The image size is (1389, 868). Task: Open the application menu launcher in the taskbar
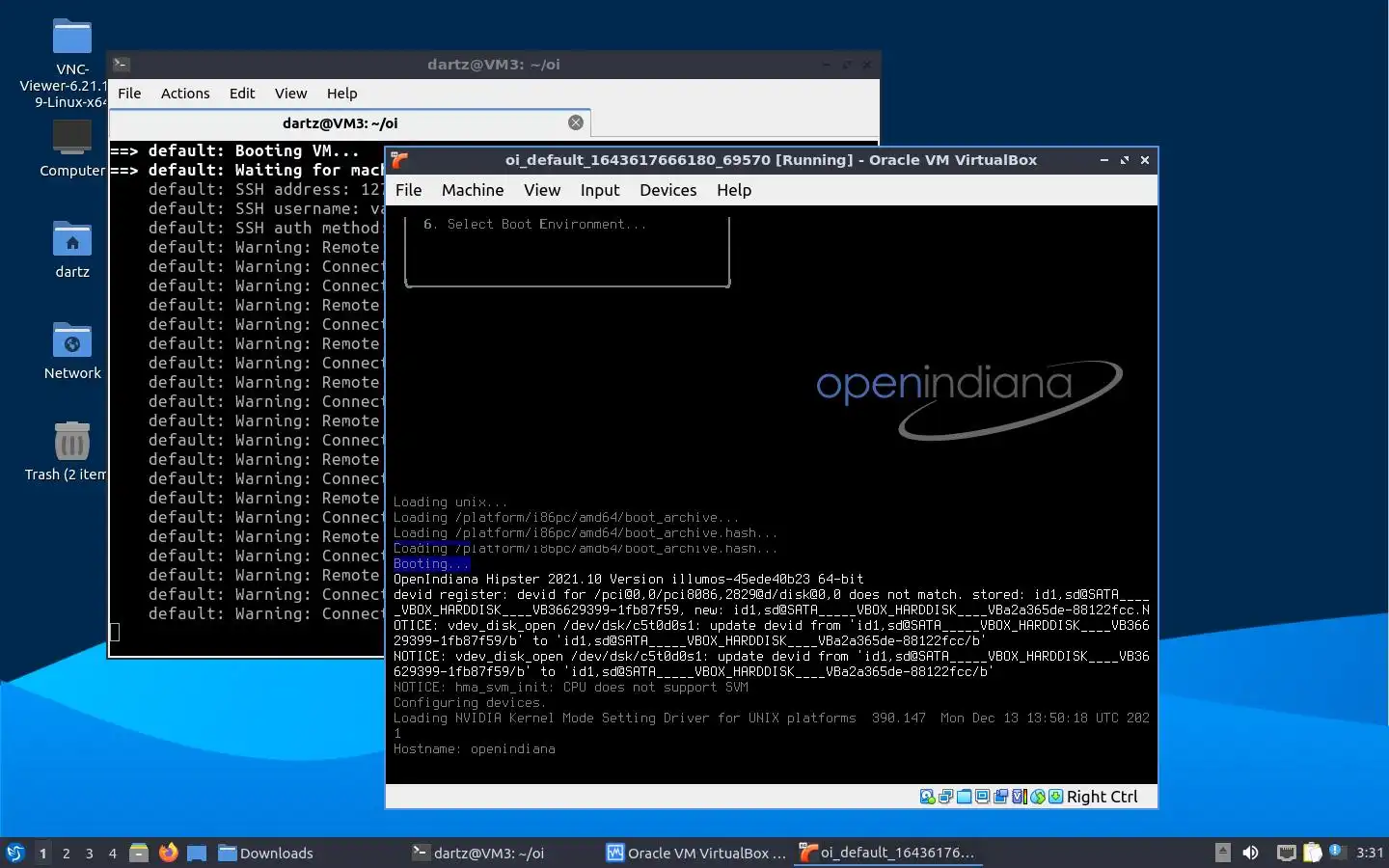click(x=15, y=853)
